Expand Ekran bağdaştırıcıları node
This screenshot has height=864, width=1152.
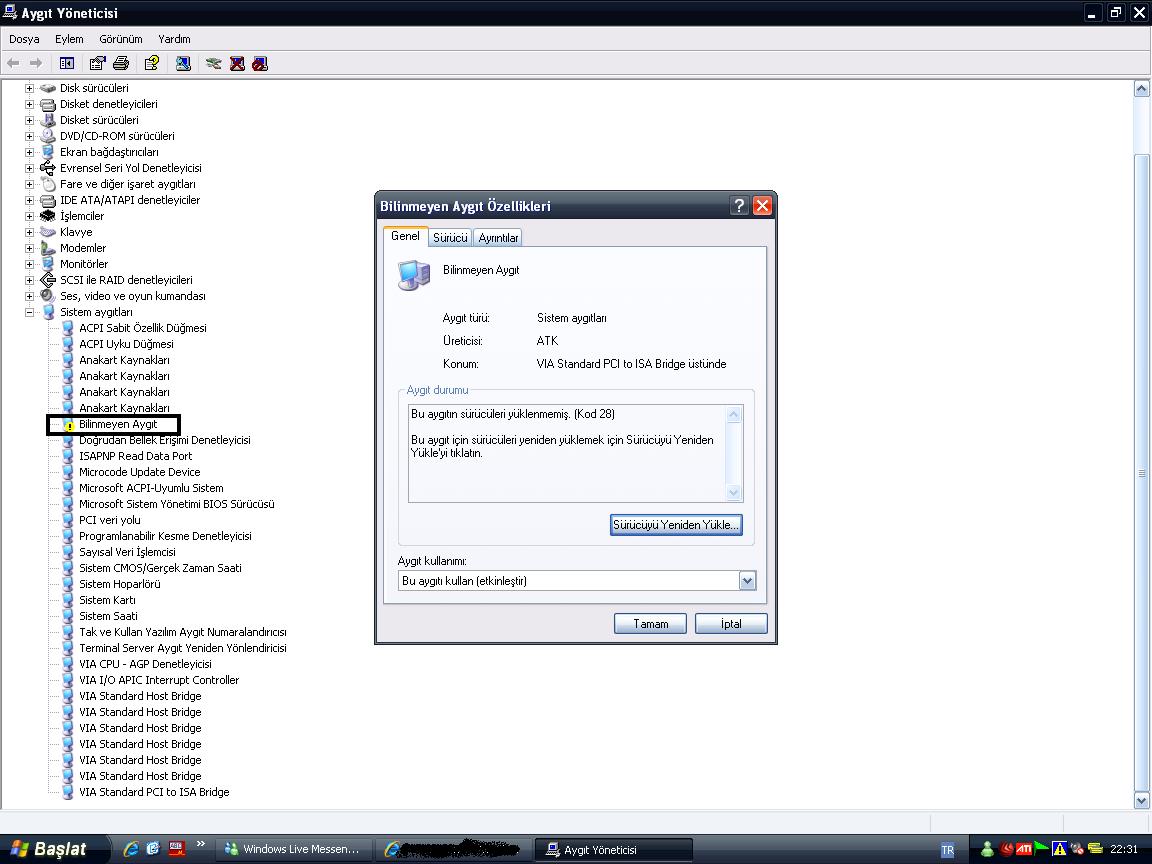pyautogui.click(x=29, y=152)
